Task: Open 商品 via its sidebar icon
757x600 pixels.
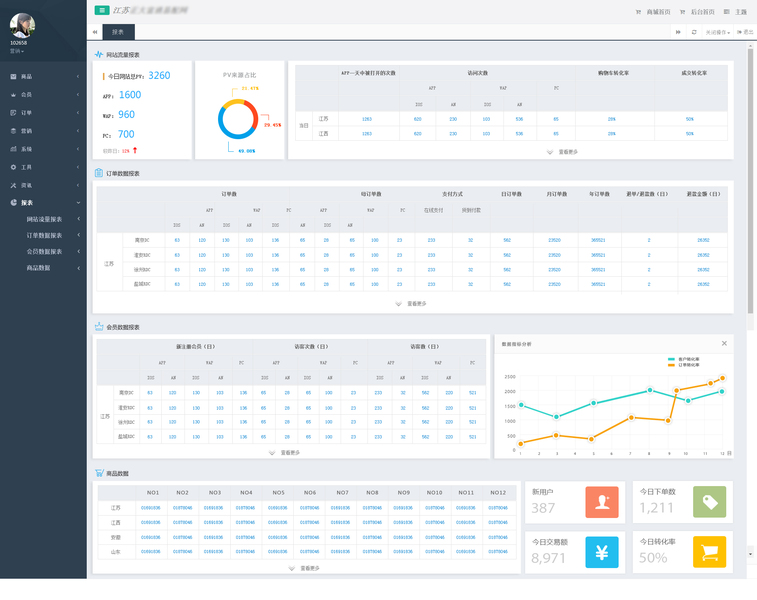Action: tap(13, 77)
